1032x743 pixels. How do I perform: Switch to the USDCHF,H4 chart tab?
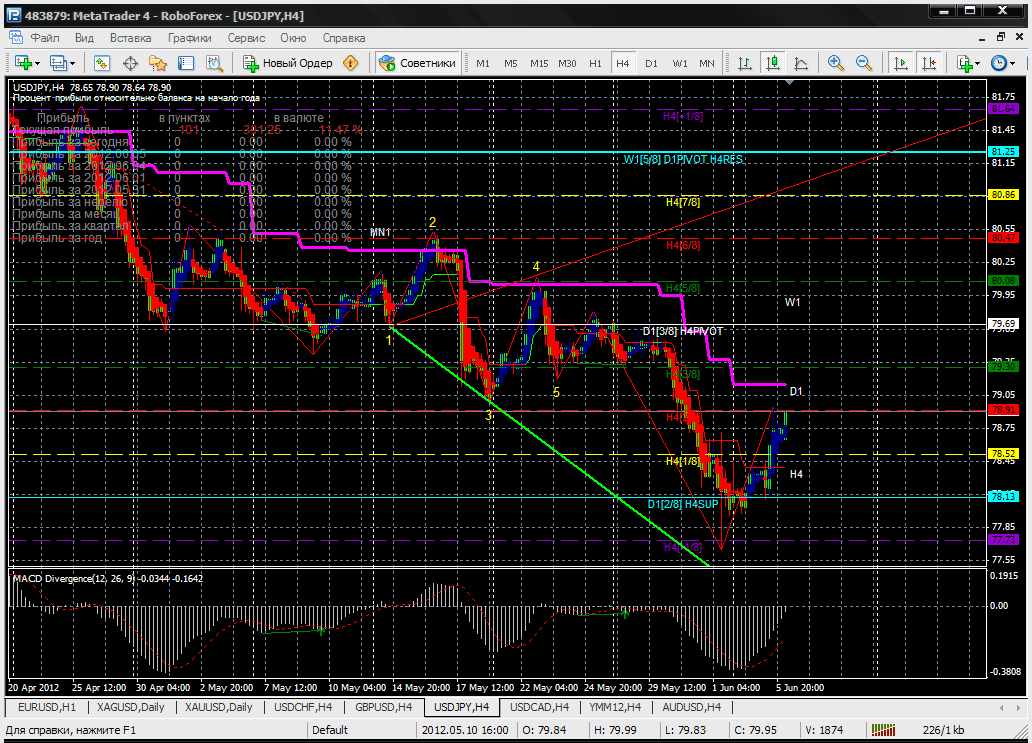point(303,707)
